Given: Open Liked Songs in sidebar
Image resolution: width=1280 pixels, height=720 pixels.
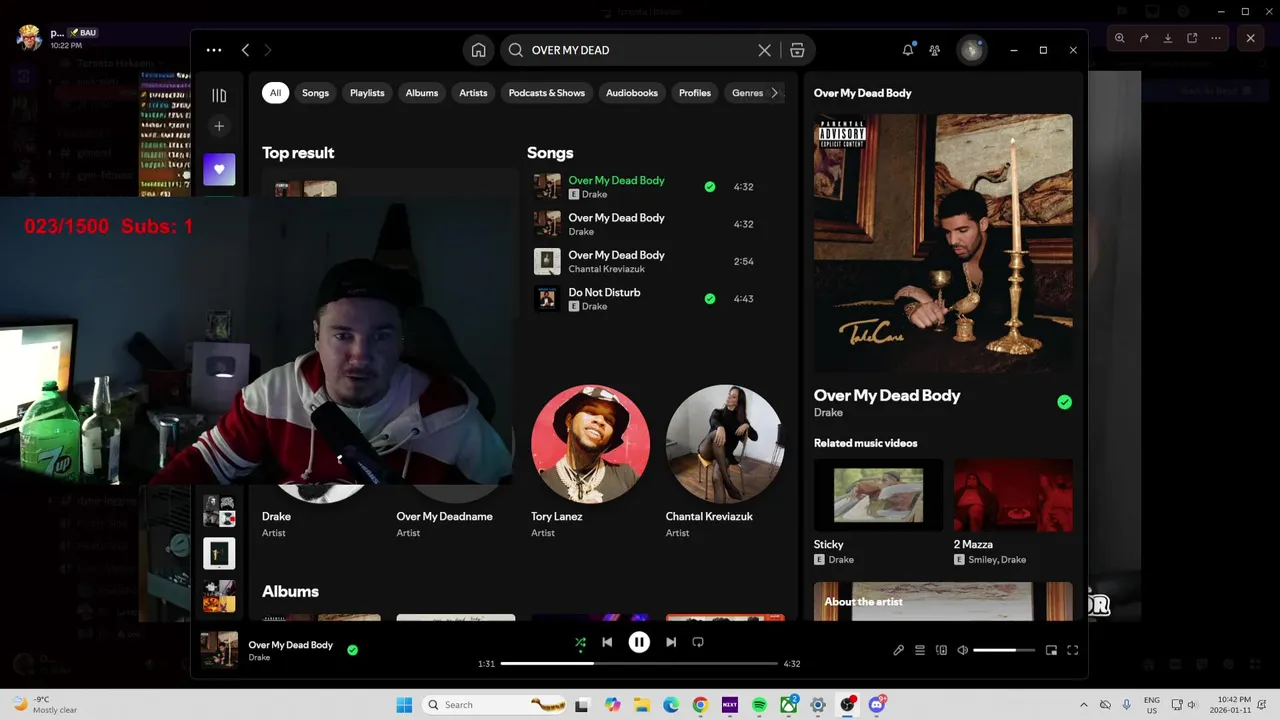Looking at the screenshot, I should click(219, 169).
